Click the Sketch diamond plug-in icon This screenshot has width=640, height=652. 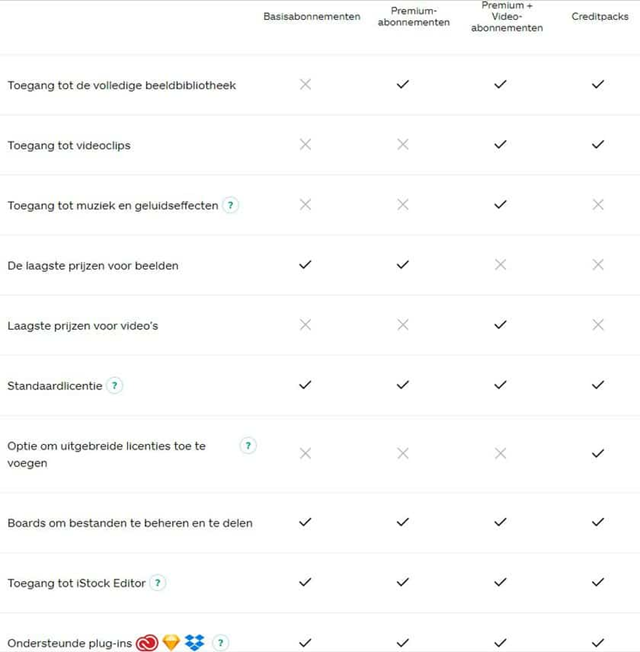[x=171, y=643]
